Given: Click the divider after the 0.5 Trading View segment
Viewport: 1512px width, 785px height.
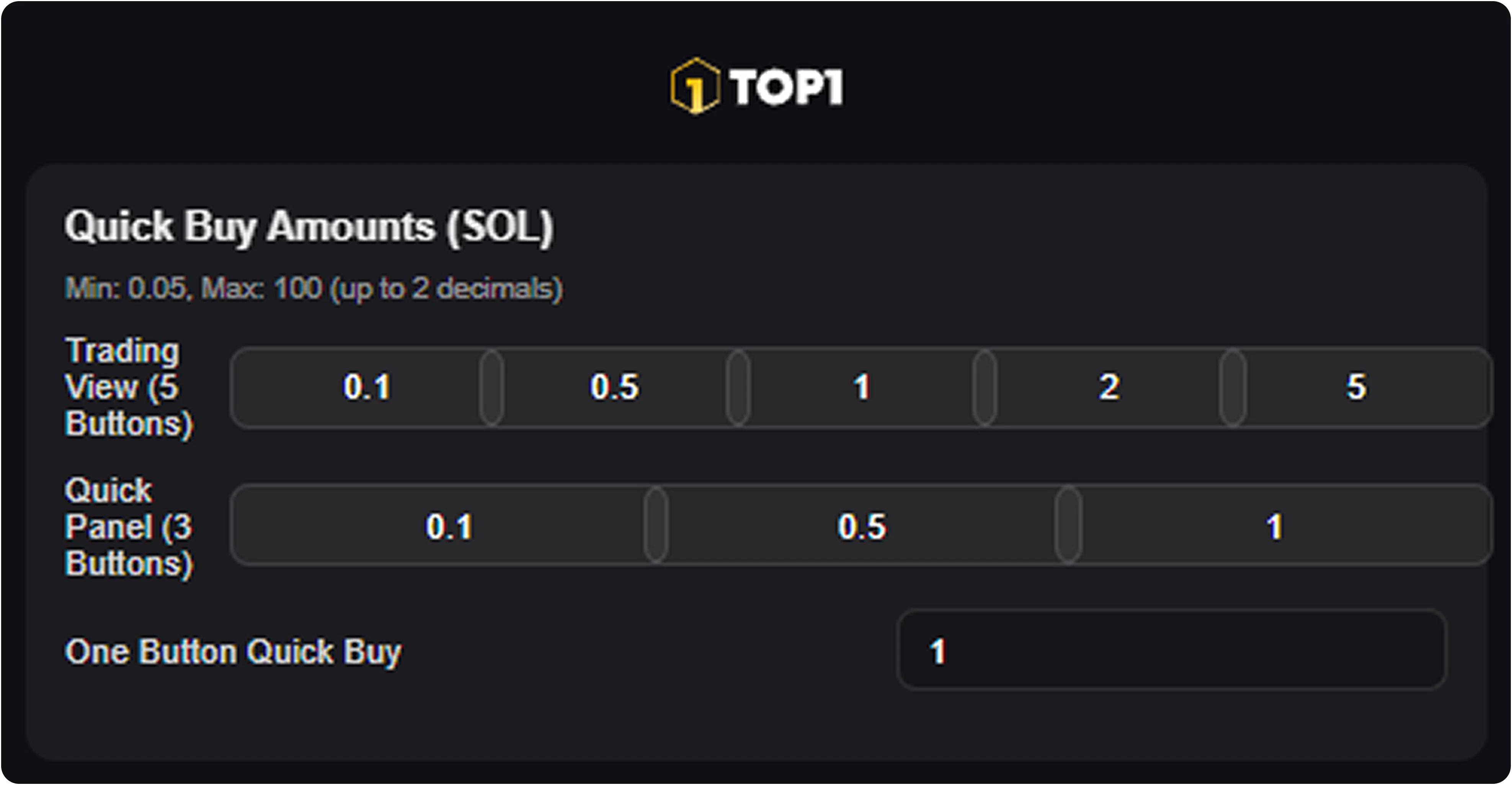Looking at the screenshot, I should click(x=736, y=387).
